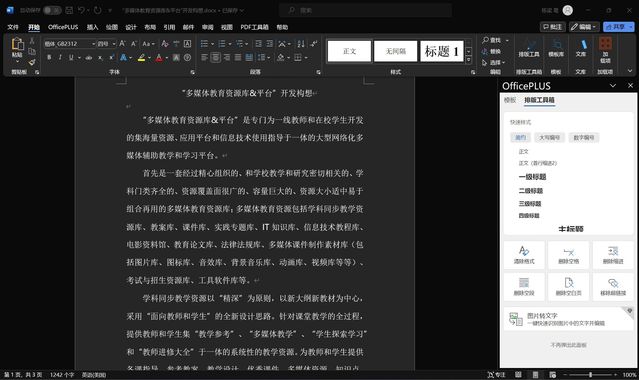Apply the 一级标题 quick style

[x=532, y=177]
